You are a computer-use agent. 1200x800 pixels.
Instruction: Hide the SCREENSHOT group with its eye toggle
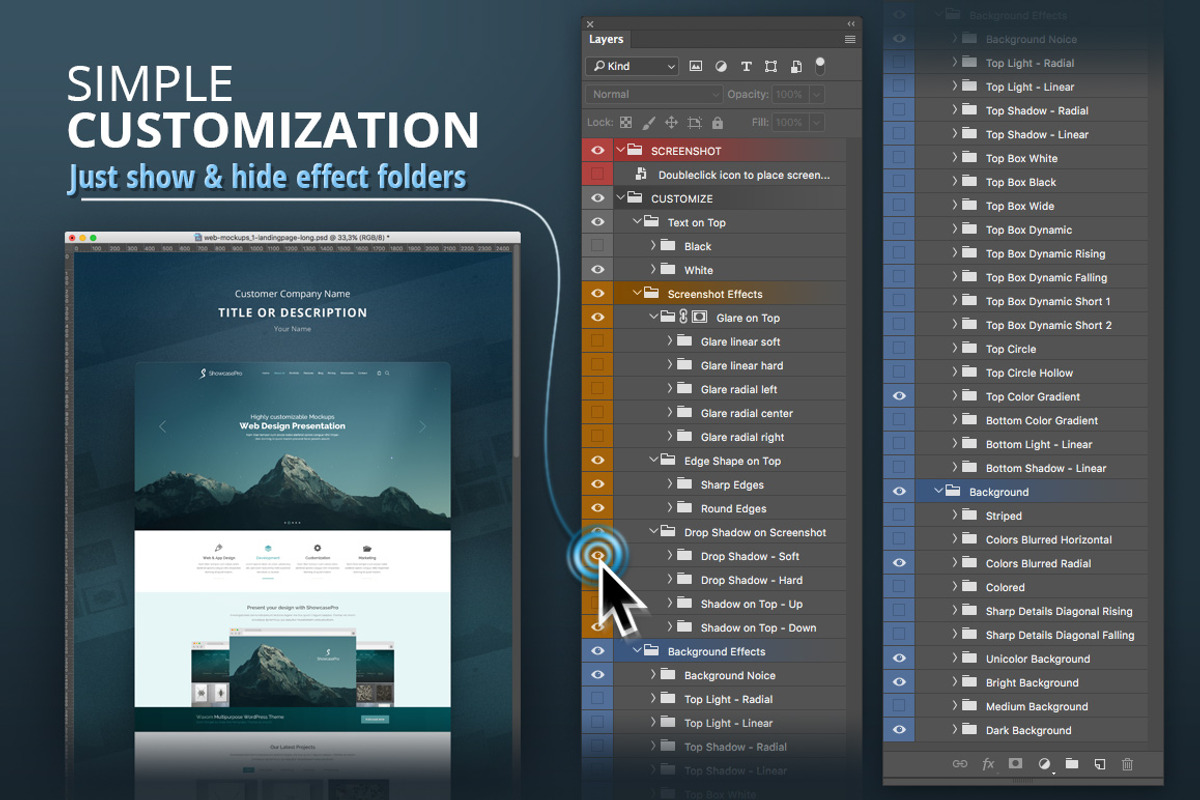click(x=597, y=149)
